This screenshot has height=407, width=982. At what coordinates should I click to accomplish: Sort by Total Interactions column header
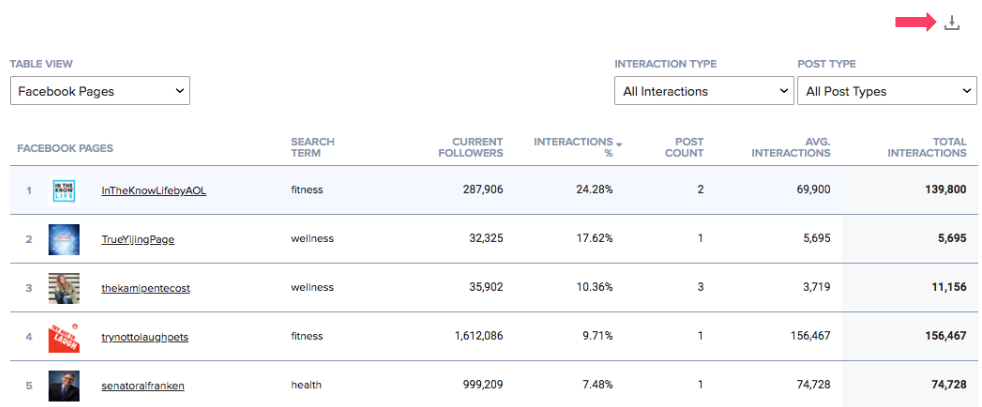(x=926, y=147)
